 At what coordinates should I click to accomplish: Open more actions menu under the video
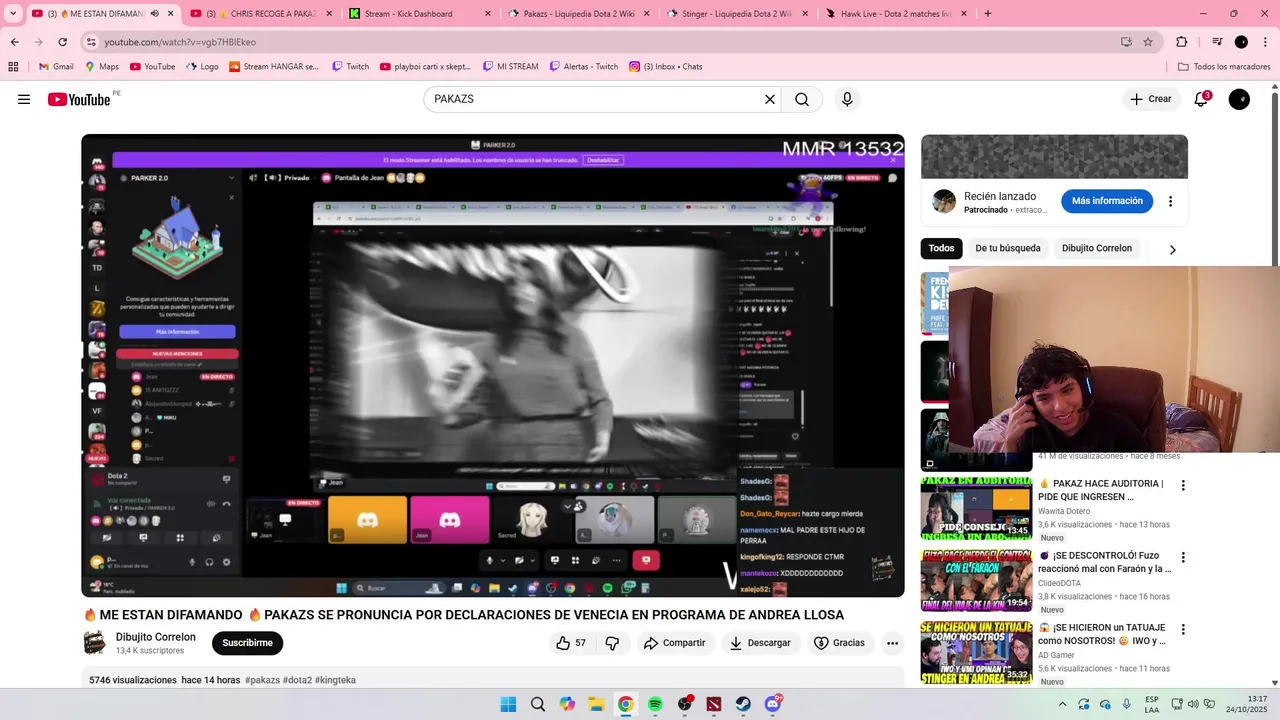(892, 643)
